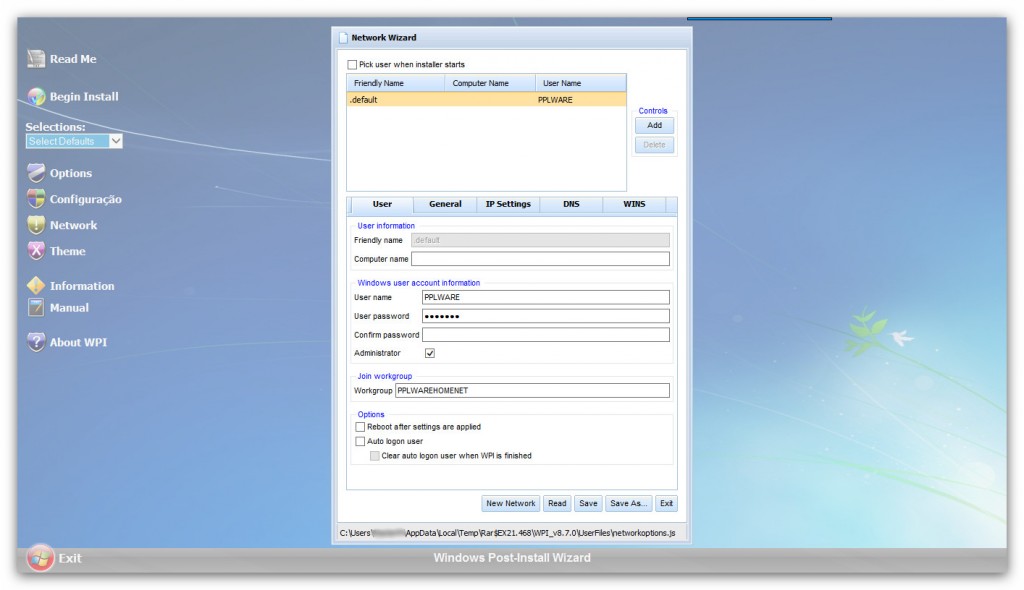Screen dimensions: 1024x590
Task: Open the Read Me section icon
Action: [x=35, y=59]
